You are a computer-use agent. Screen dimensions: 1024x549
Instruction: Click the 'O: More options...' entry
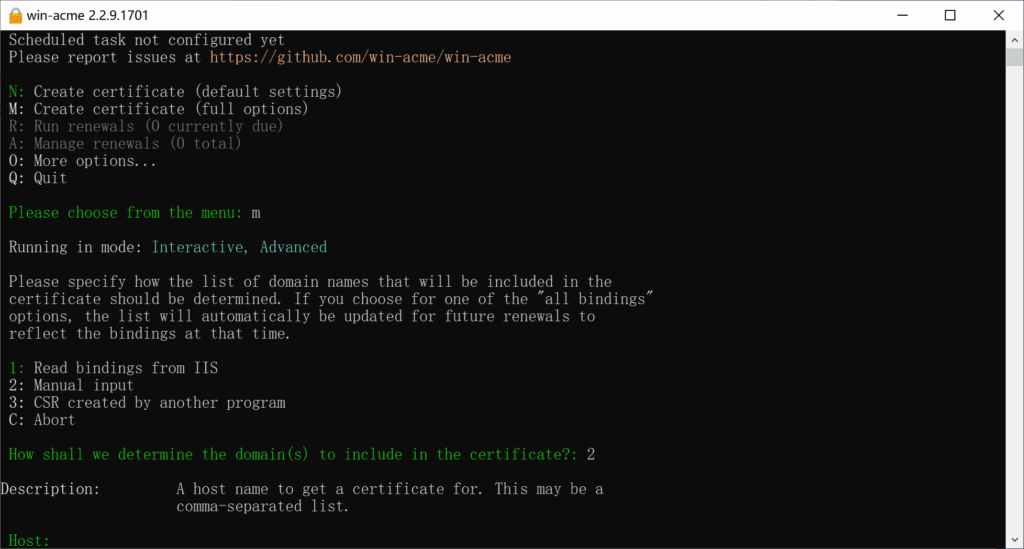tap(83, 161)
